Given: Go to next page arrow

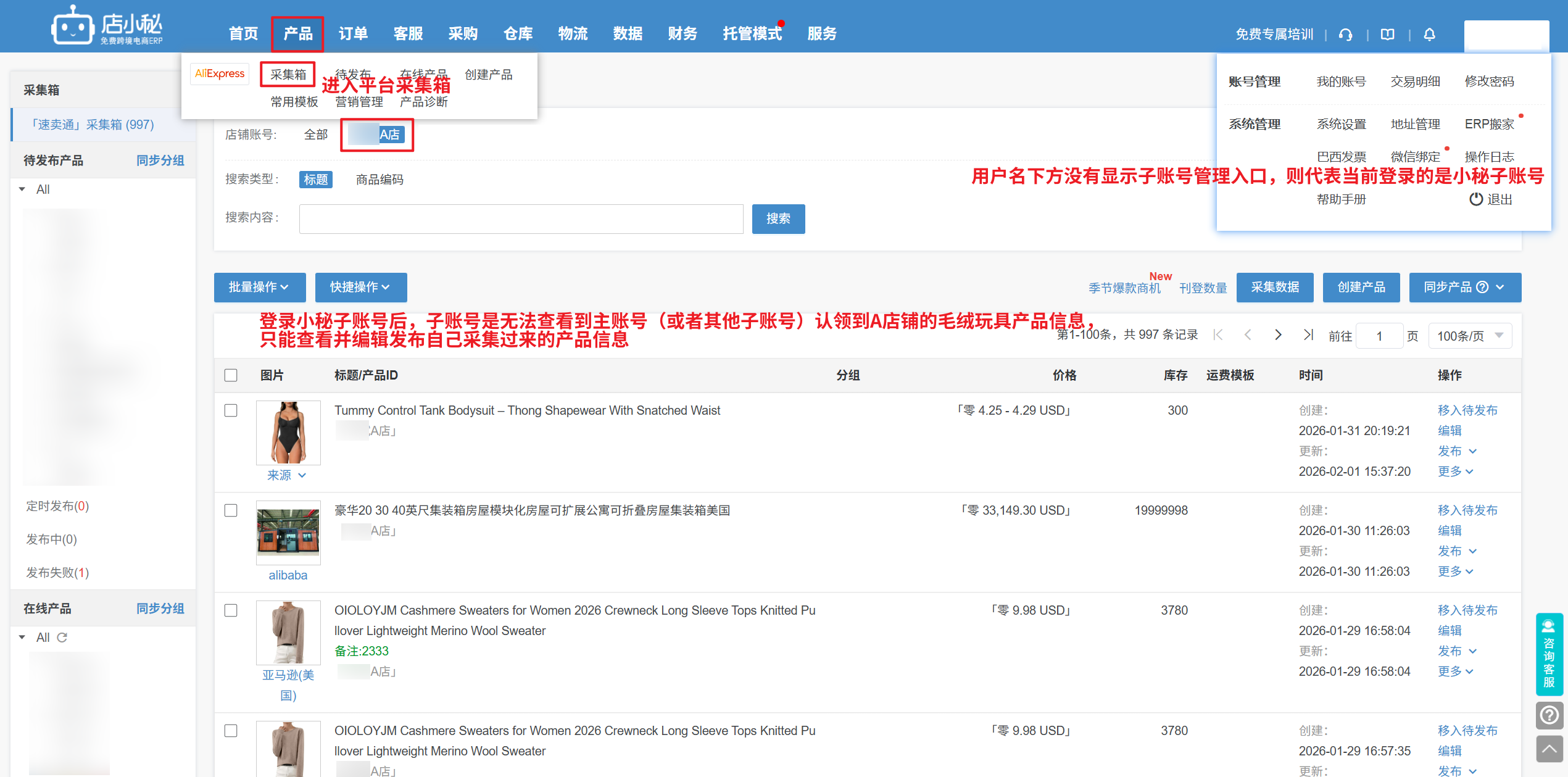Looking at the screenshot, I should click(1278, 334).
